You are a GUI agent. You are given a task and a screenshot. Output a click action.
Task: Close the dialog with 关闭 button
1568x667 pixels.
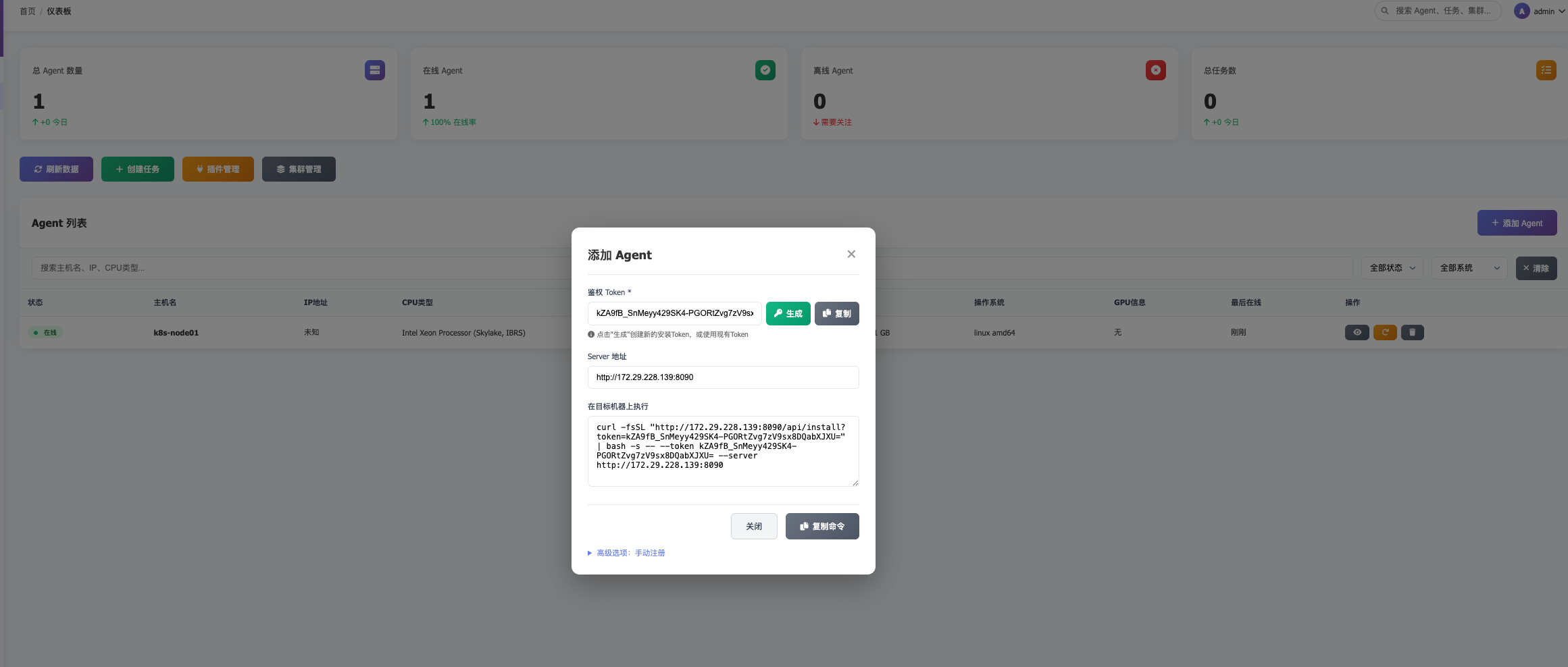pyautogui.click(x=754, y=526)
